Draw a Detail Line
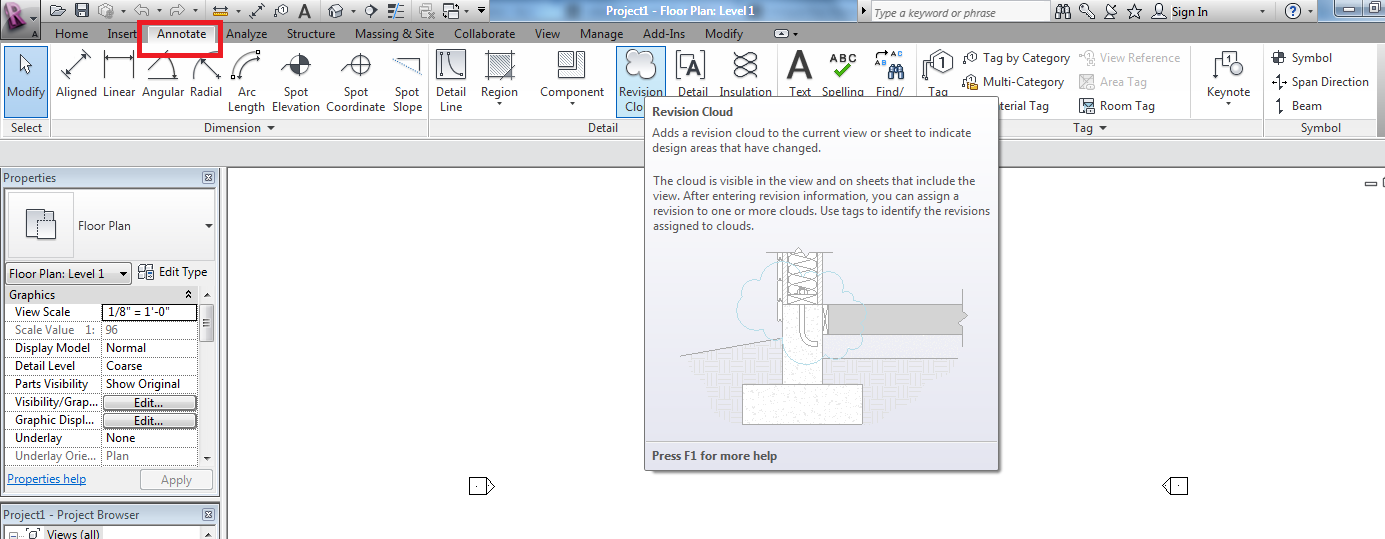The height and width of the screenshot is (539, 1385). pyautogui.click(x=451, y=82)
